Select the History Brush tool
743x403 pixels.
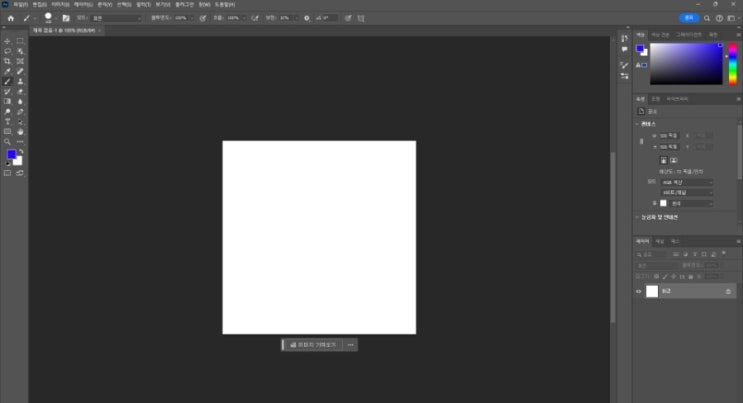7,92
